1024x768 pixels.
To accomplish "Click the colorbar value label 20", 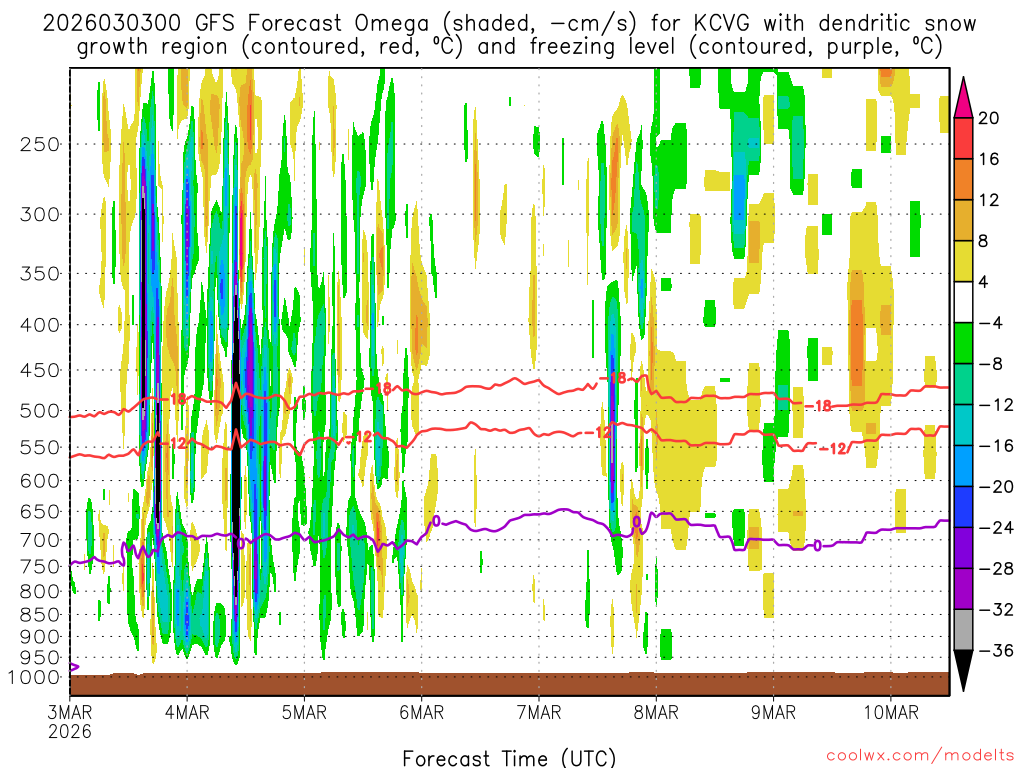I will click(x=989, y=118).
